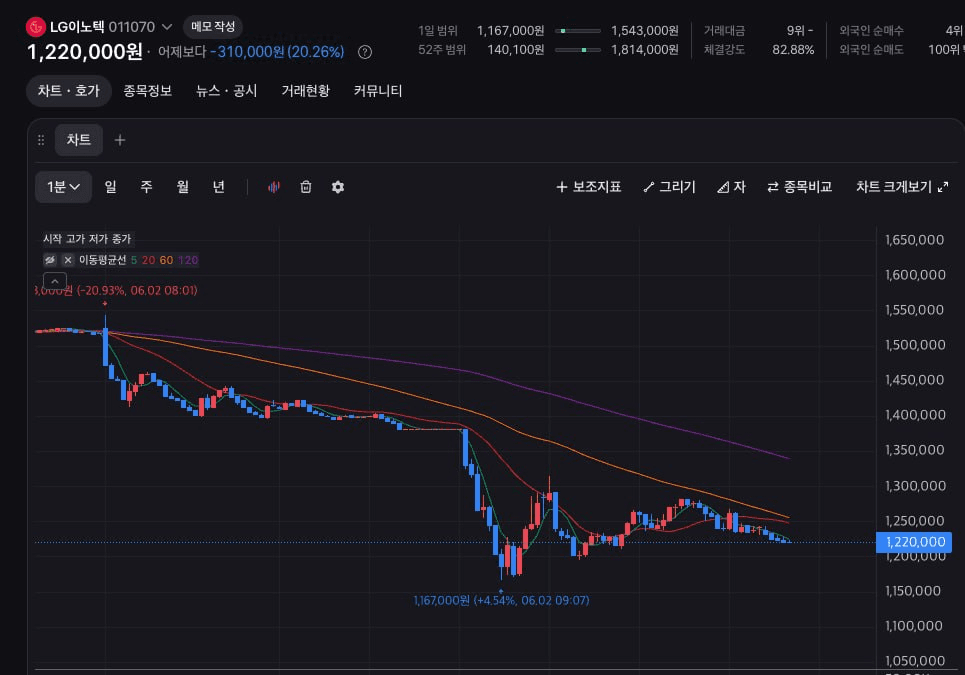This screenshot has height=675, width=965.
Task: Open the 그리기 drawing tool
Action: tap(669, 187)
